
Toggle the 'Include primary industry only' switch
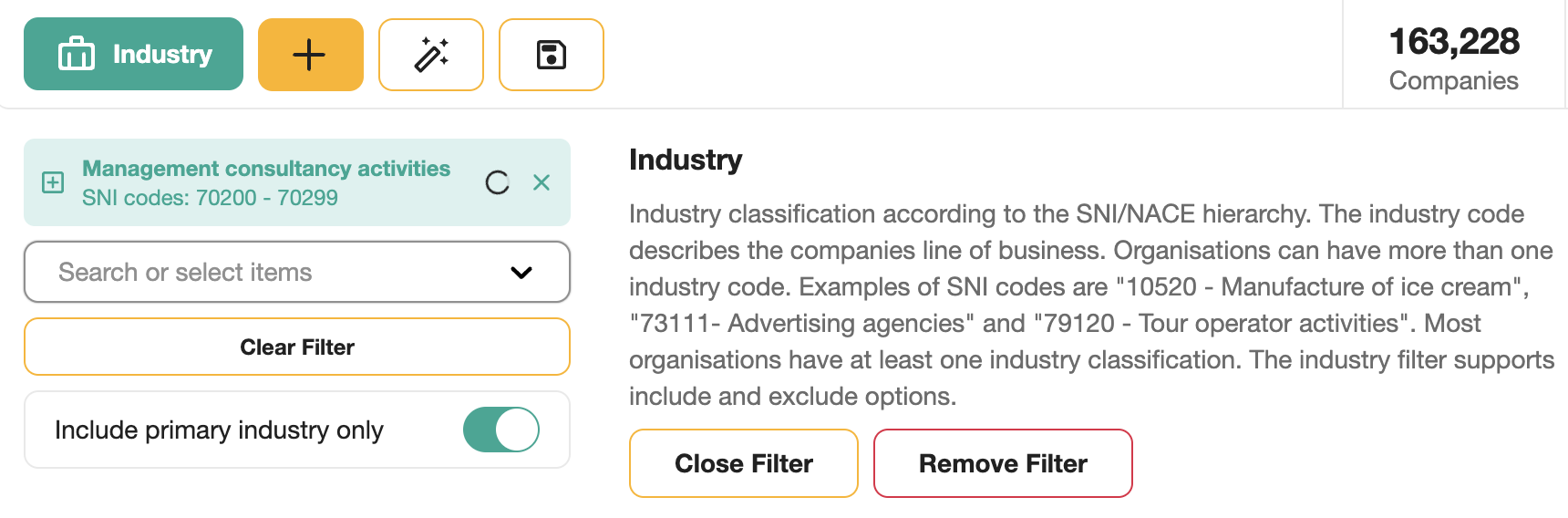coord(501,430)
